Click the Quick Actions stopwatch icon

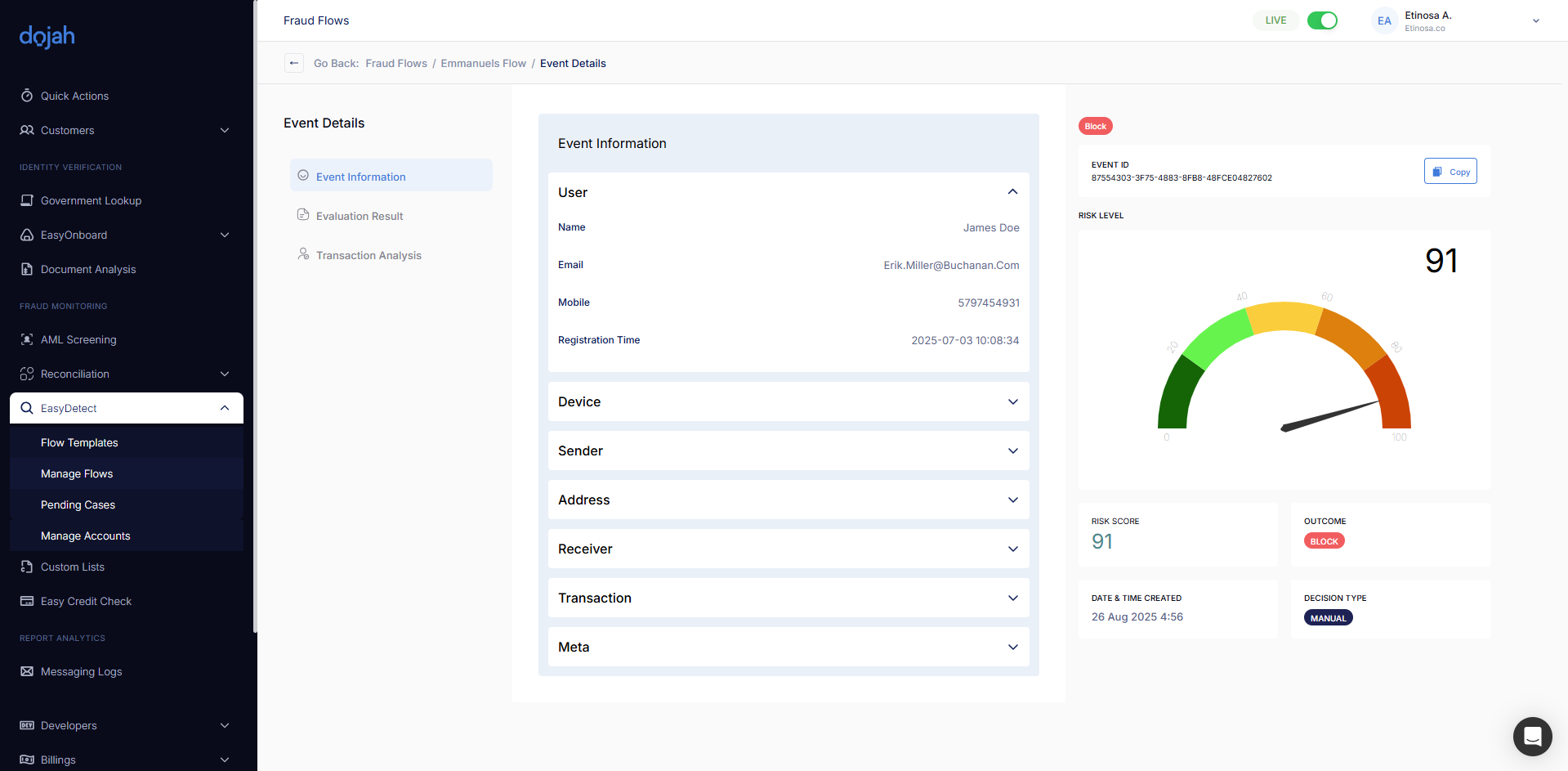(x=27, y=96)
